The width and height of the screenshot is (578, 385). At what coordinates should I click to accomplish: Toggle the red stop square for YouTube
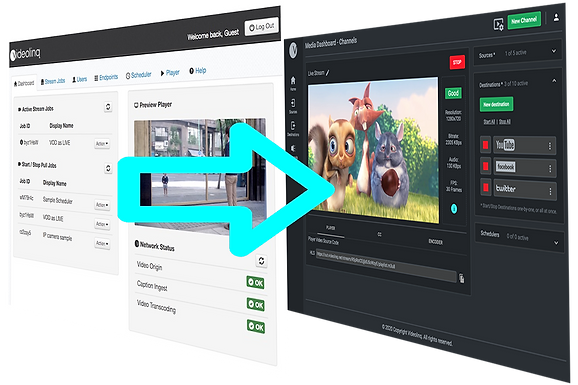(x=485, y=145)
